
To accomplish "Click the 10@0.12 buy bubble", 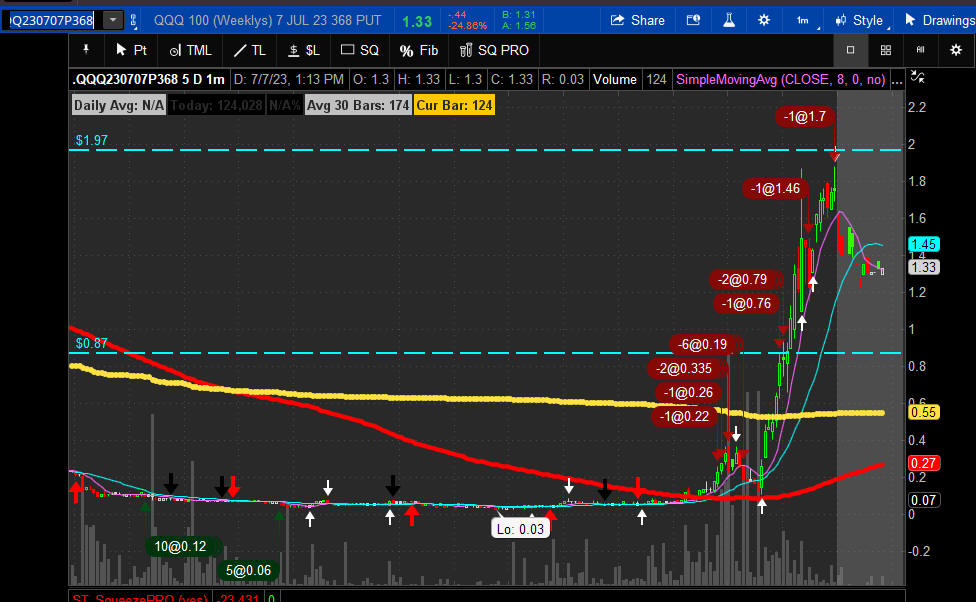I will (181, 547).
